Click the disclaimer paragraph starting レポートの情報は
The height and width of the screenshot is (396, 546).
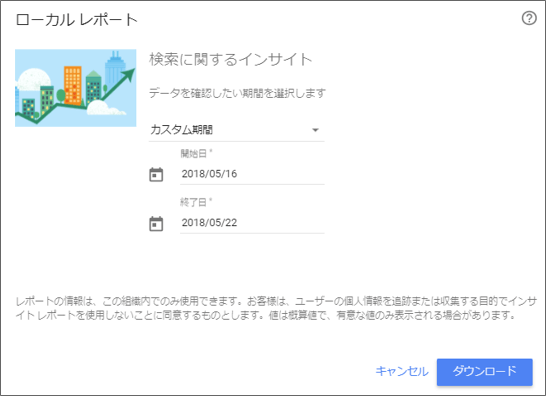[276, 308]
